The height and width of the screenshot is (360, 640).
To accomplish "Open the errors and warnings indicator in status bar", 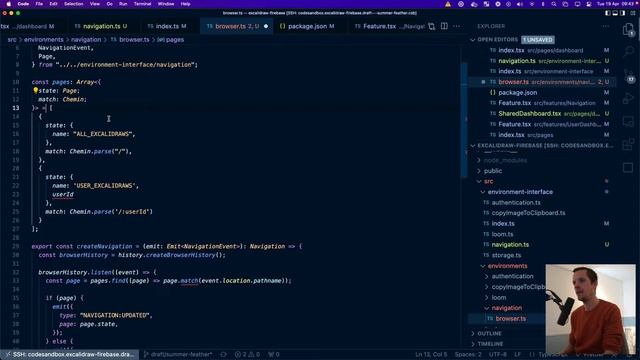I will pos(247,354).
